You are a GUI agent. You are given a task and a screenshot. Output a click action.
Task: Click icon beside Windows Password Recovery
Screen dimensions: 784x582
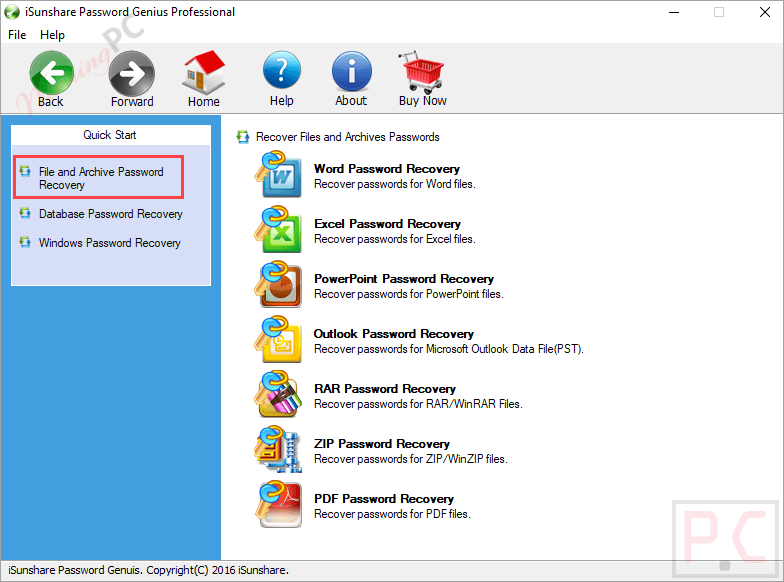coord(25,242)
